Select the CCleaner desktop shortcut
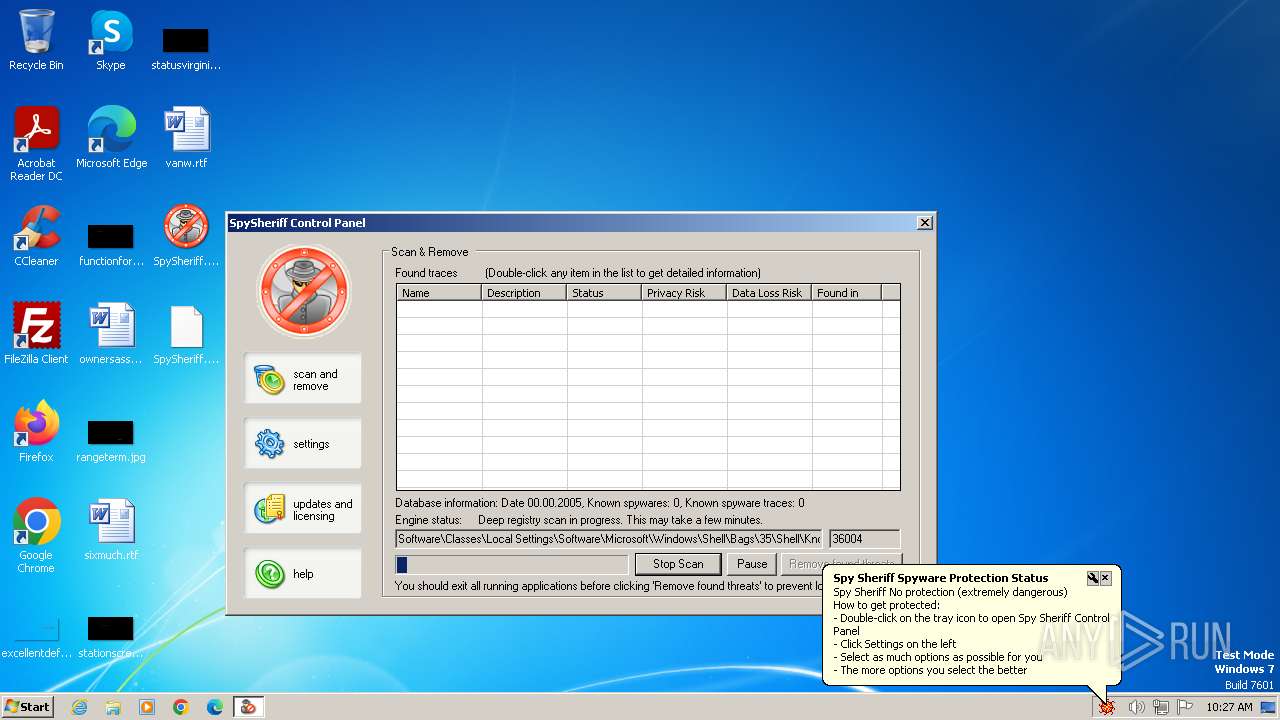This screenshot has width=1280, height=720. coord(36,235)
